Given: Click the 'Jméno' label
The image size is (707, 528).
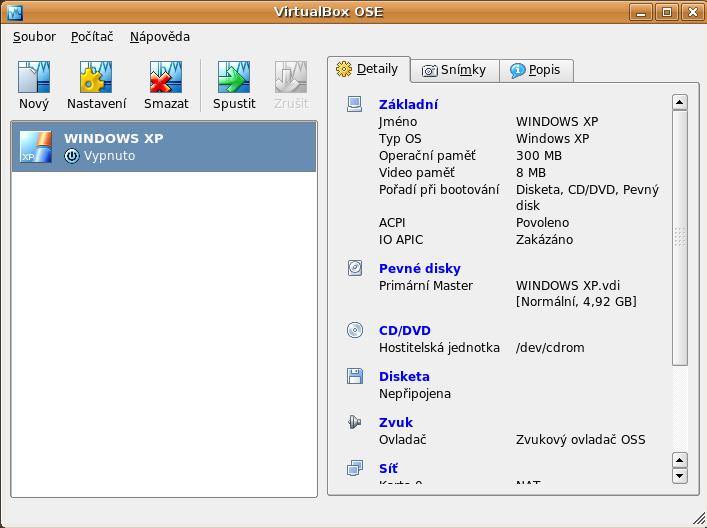Looking at the screenshot, I should (x=398, y=122).
